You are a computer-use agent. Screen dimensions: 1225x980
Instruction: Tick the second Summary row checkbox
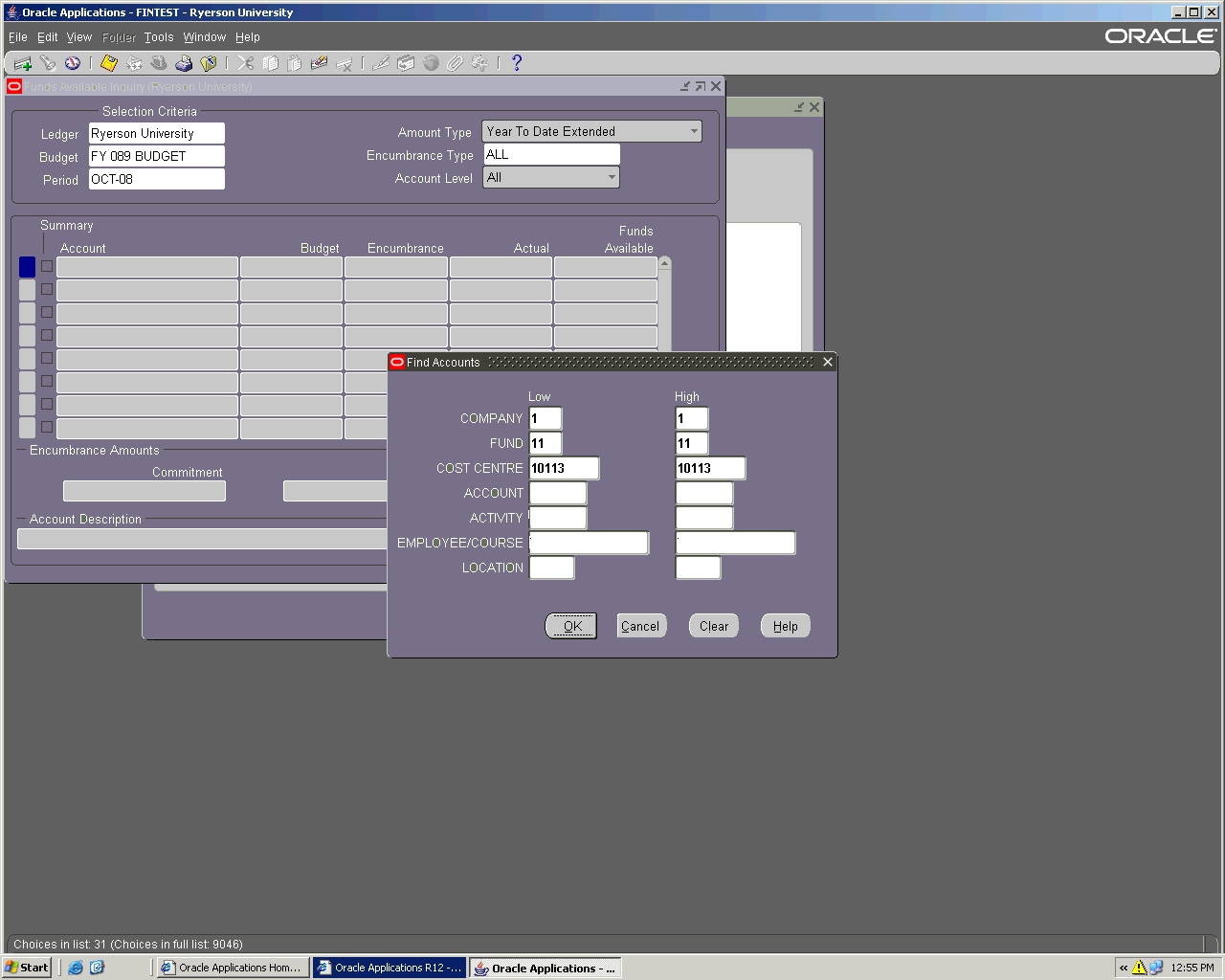tap(47, 289)
